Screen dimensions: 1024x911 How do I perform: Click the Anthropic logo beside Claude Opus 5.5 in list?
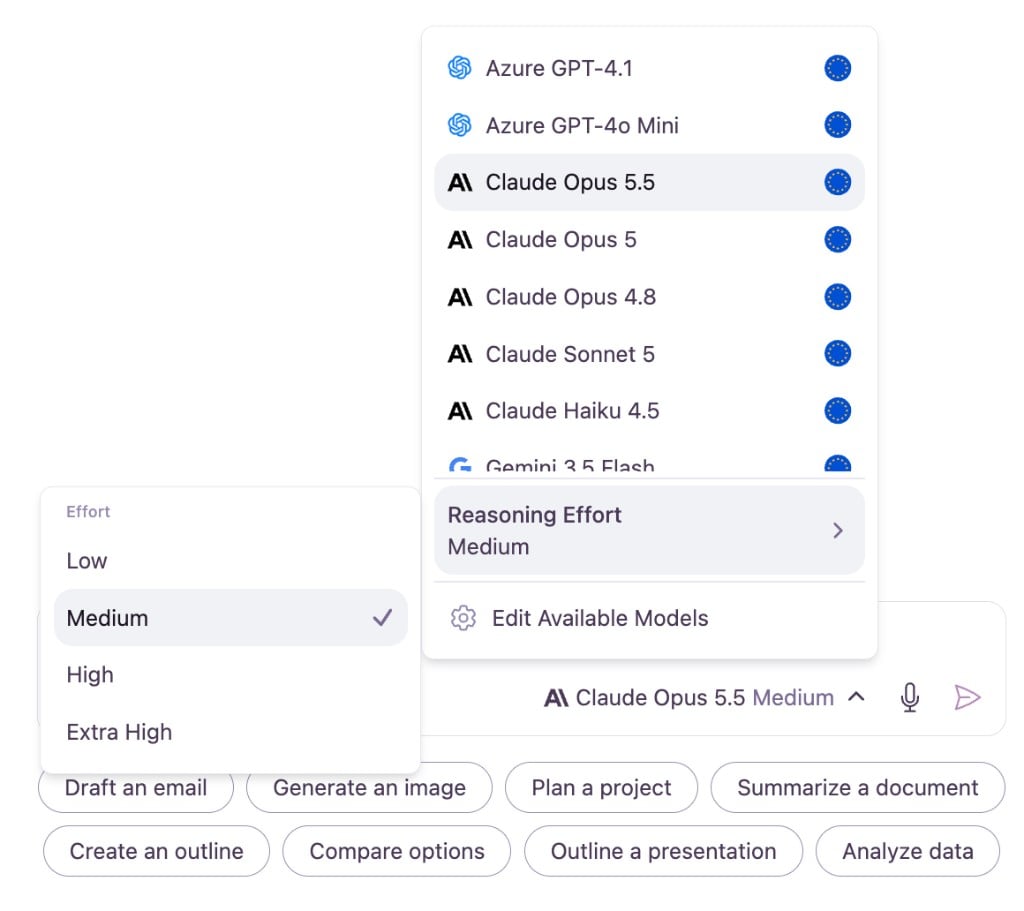(460, 182)
